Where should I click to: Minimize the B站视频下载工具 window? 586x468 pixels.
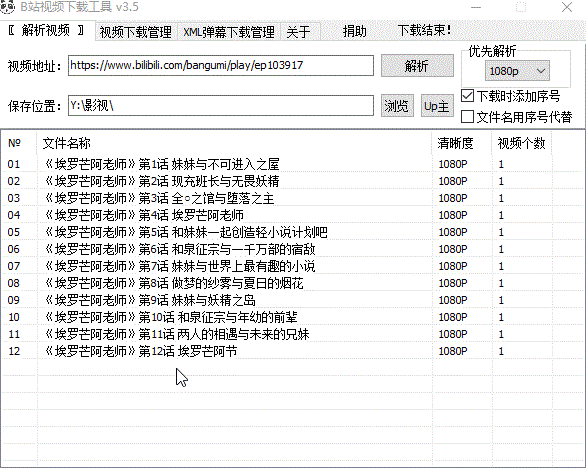[x=476, y=7]
